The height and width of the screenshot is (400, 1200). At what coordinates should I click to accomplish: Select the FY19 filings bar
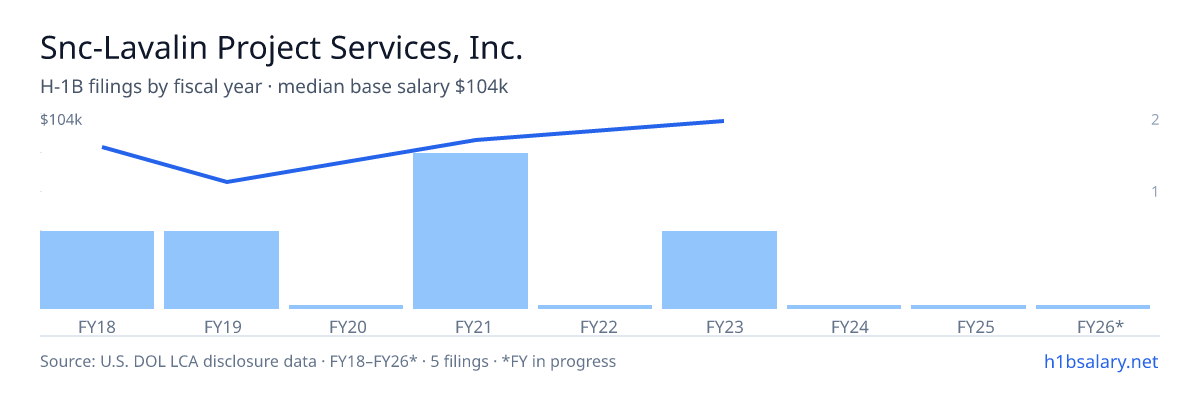tap(221, 270)
